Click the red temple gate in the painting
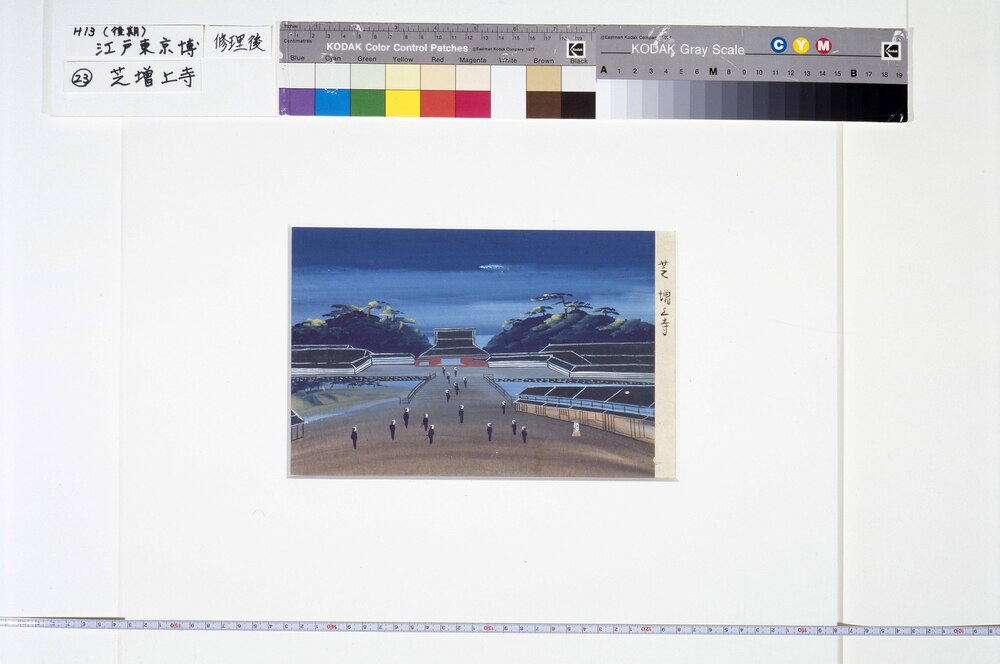Screen dimensions: 1000x664 click(x=452, y=361)
